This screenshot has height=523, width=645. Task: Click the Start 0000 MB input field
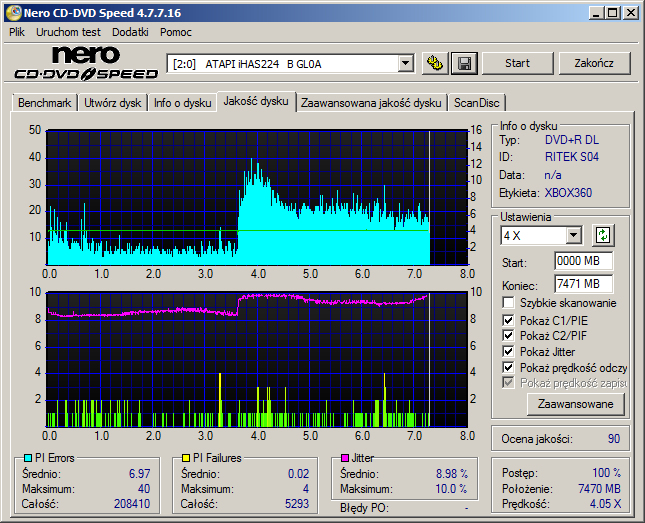(x=583, y=261)
